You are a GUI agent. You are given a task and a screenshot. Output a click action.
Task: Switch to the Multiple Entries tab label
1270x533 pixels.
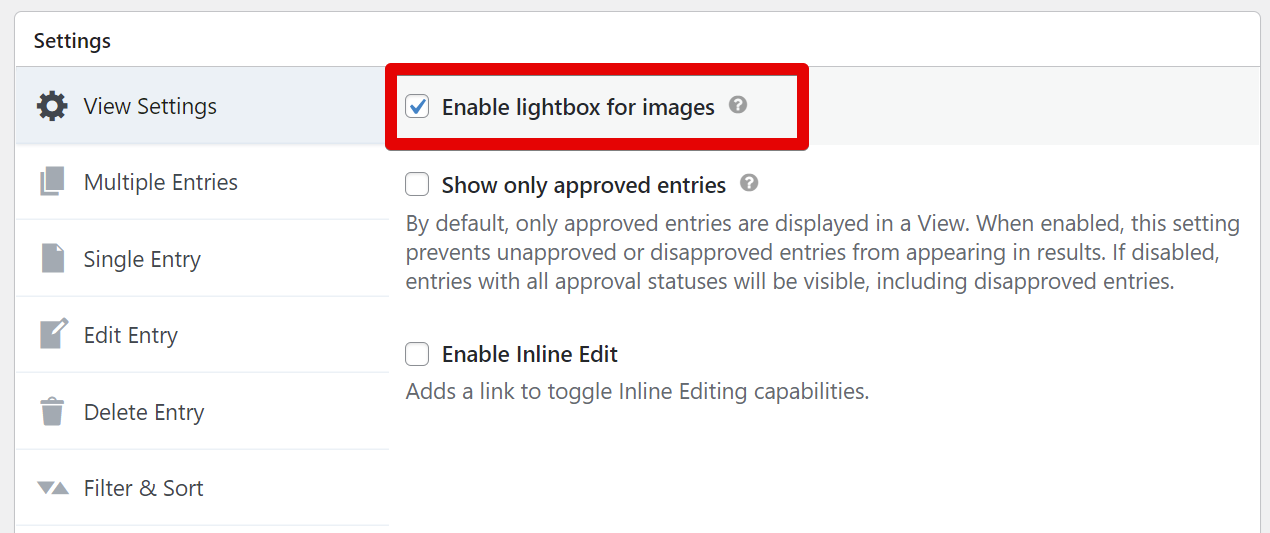[161, 182]
